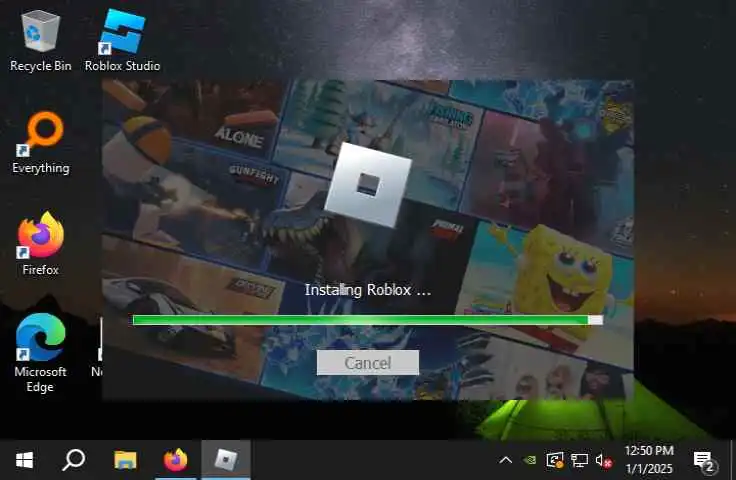
Task: Select the Roblox Studio desktop shortcut
Action: [x=123, y=40]
